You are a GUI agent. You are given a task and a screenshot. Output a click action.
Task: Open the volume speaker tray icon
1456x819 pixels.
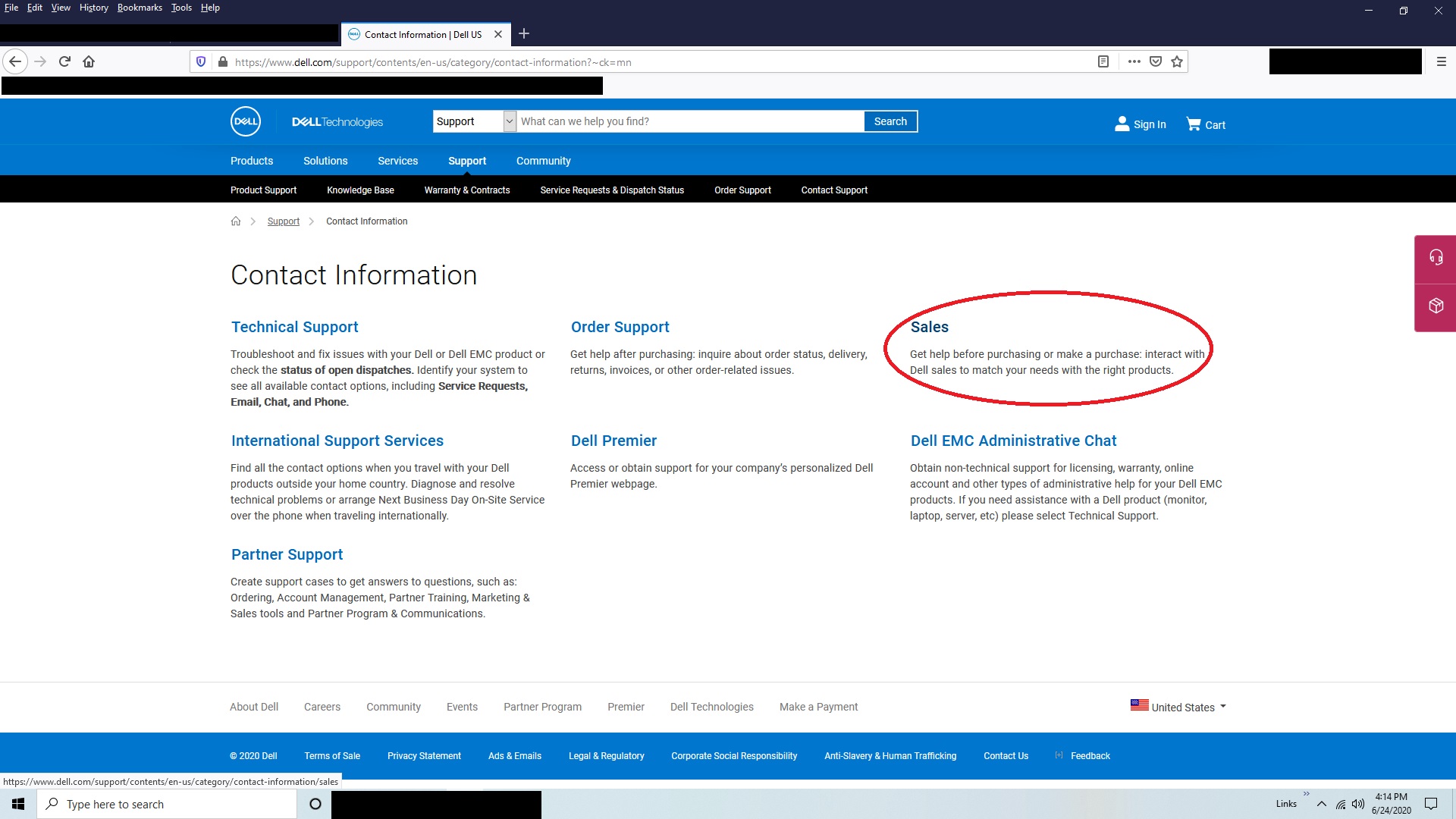click(1358, 804)
